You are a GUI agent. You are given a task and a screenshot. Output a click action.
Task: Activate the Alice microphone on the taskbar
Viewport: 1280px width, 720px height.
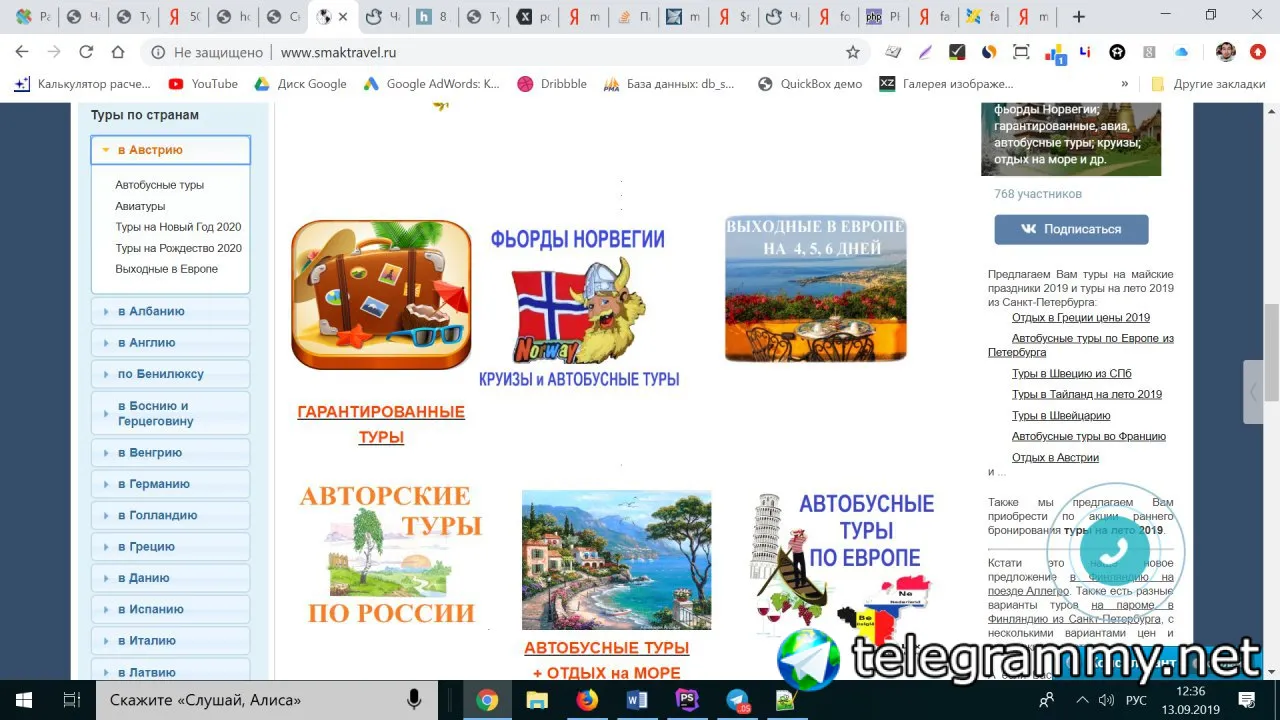click(x=414, y=700)
